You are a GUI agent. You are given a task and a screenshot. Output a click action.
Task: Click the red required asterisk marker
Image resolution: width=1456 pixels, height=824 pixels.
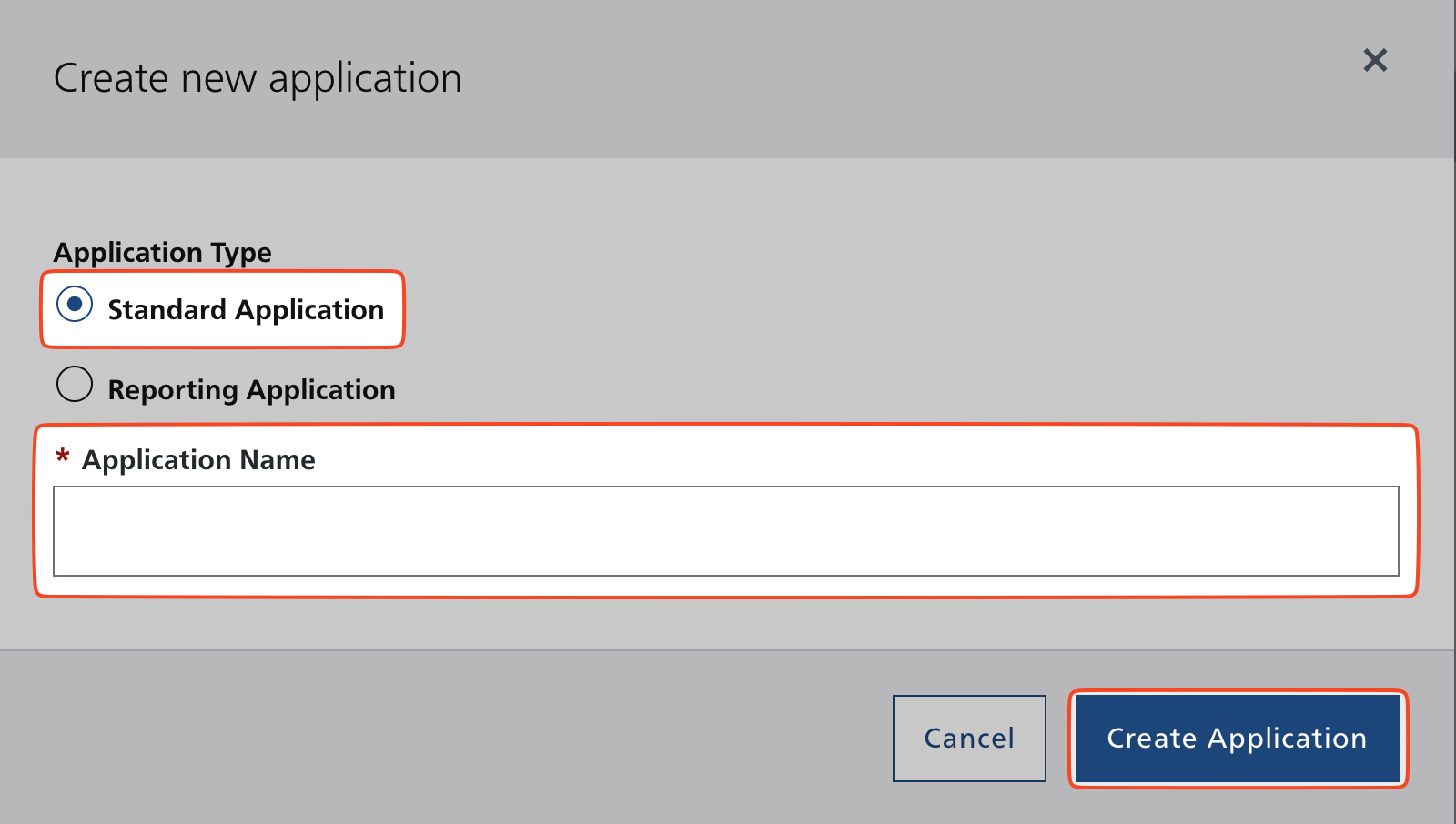click(x=62, y=457)
